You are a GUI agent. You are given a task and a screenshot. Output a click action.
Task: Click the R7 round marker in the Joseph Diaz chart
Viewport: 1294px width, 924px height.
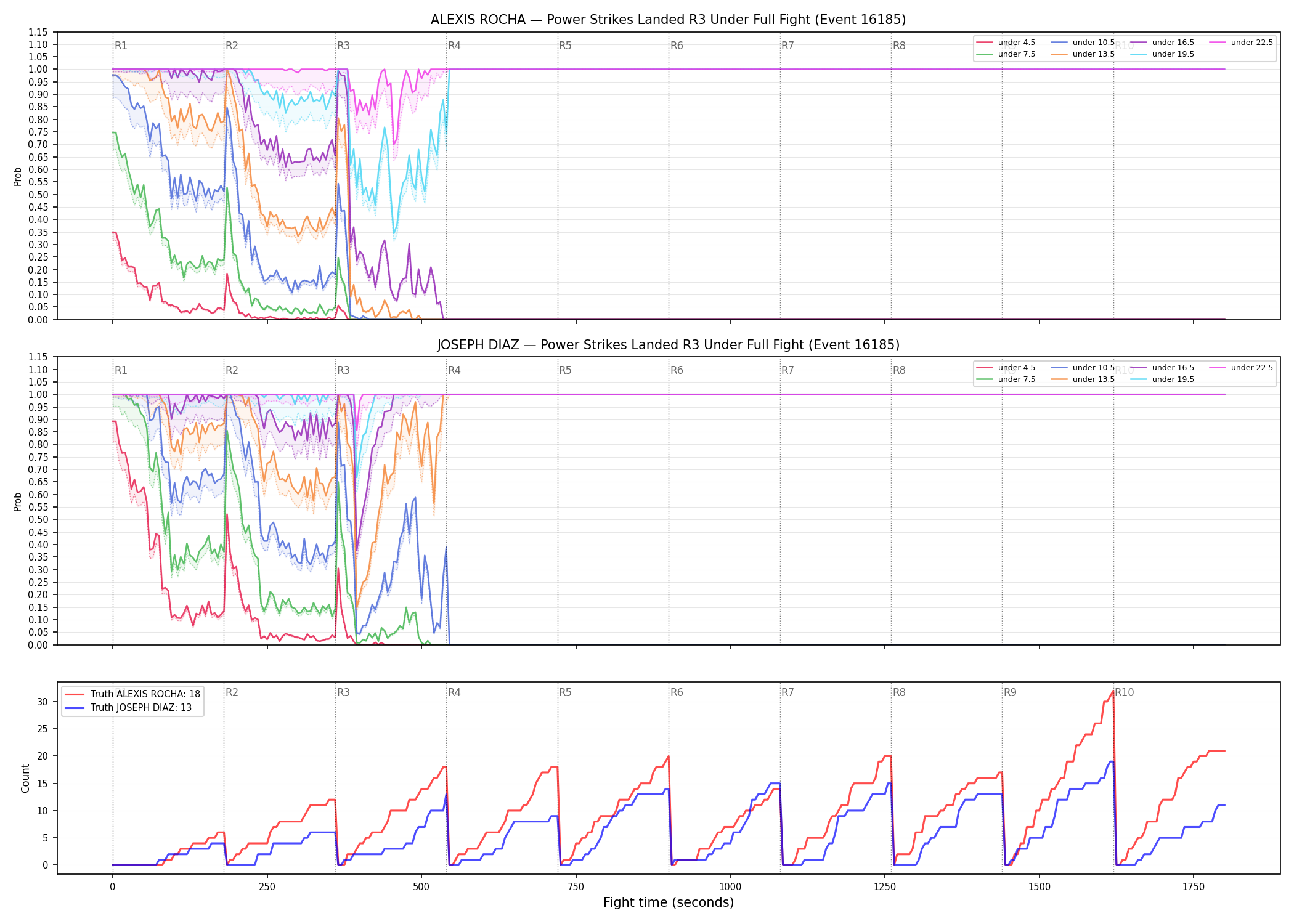[787, 370]
